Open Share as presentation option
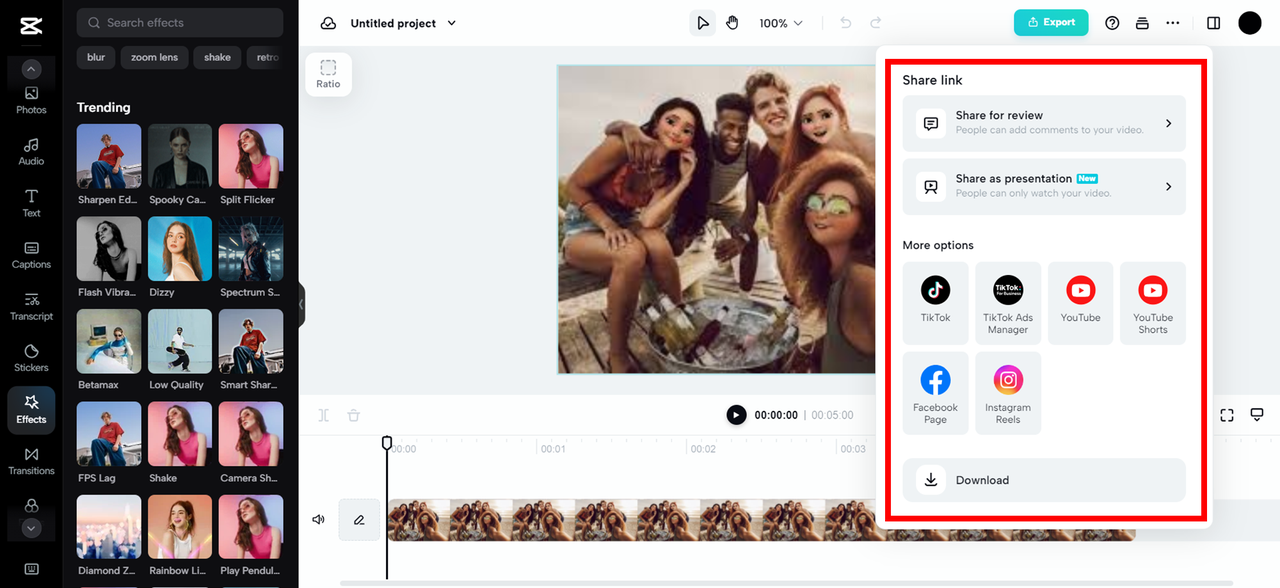Image resolution: width=1280 pixels, height=588 pixels. coord(1044,186)
